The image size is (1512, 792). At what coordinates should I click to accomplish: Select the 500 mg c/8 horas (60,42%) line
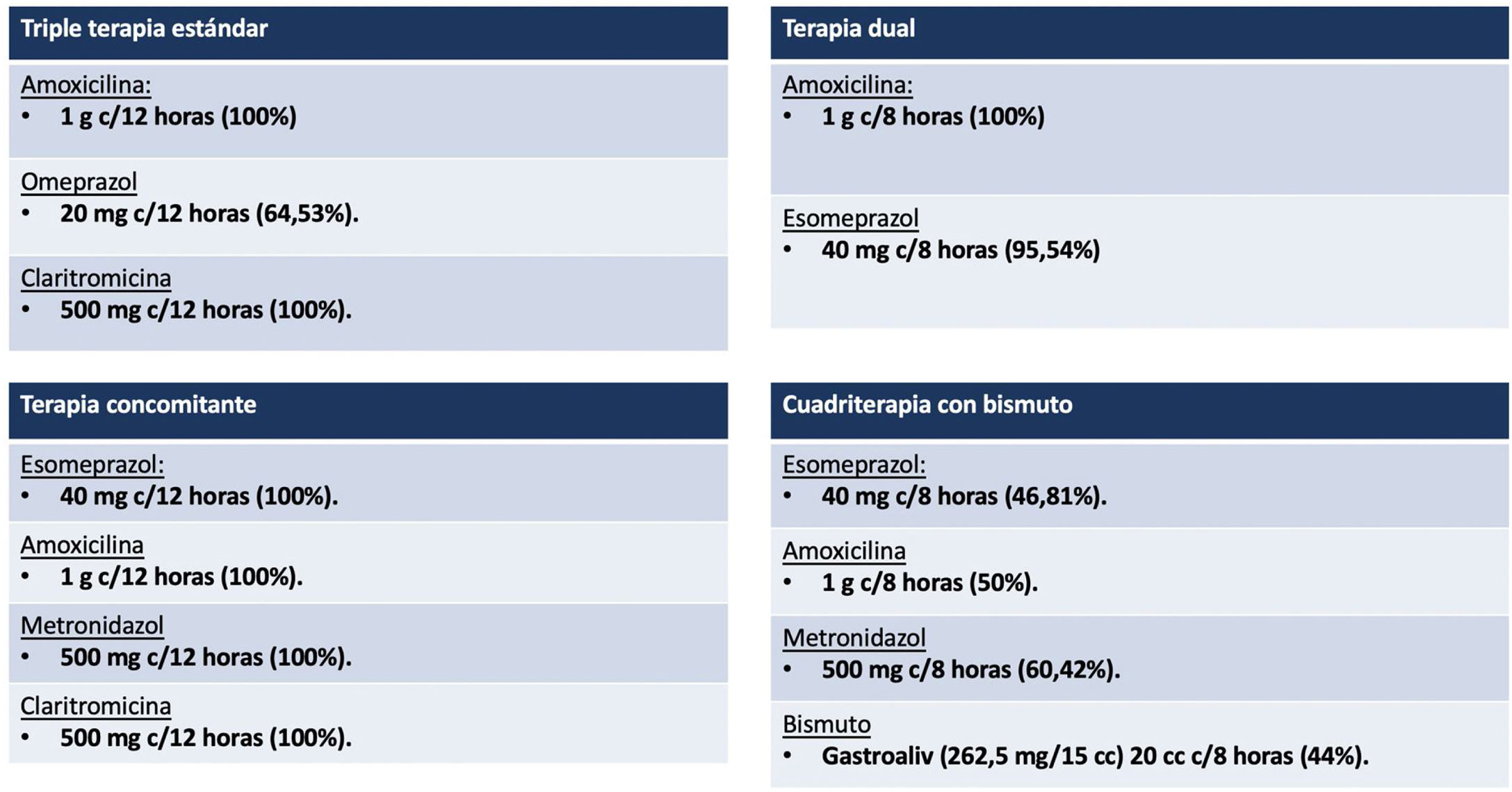pyautogui.click(x=970, y=670)
